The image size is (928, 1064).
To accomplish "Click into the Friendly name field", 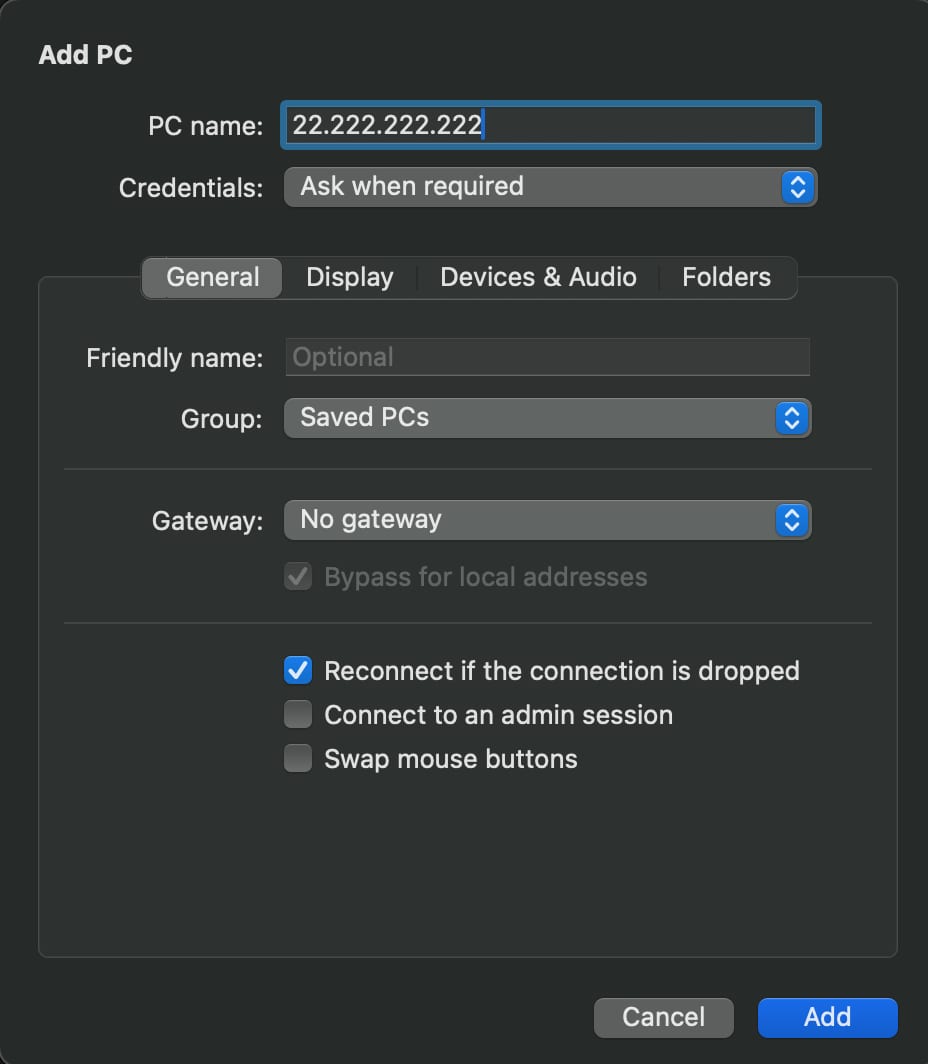I will [x=547, y=357].
